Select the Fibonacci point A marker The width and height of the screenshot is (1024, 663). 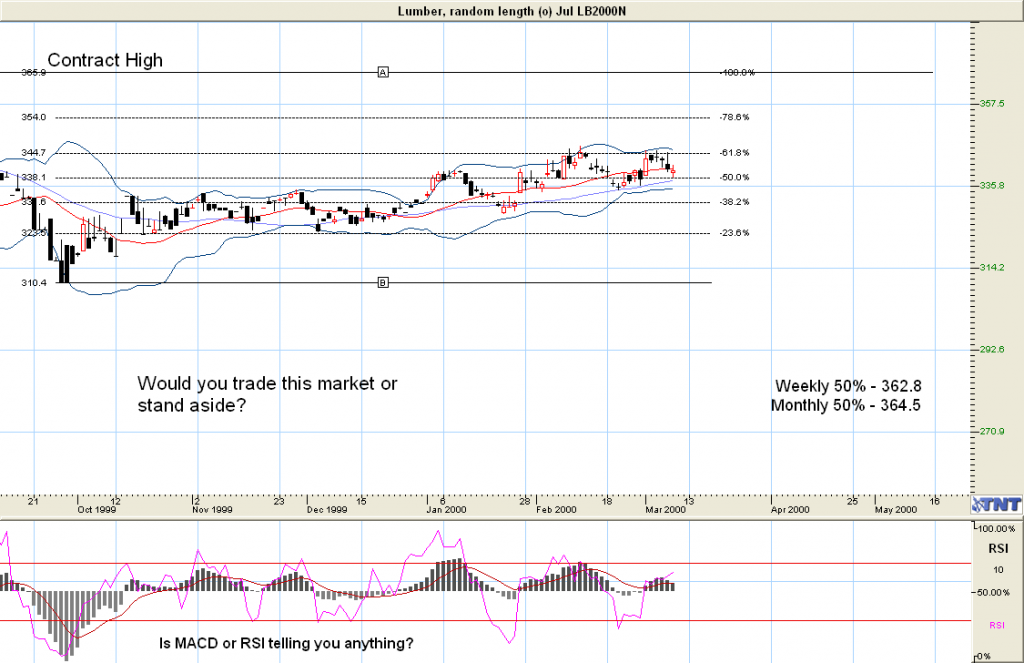pos(382,72)
